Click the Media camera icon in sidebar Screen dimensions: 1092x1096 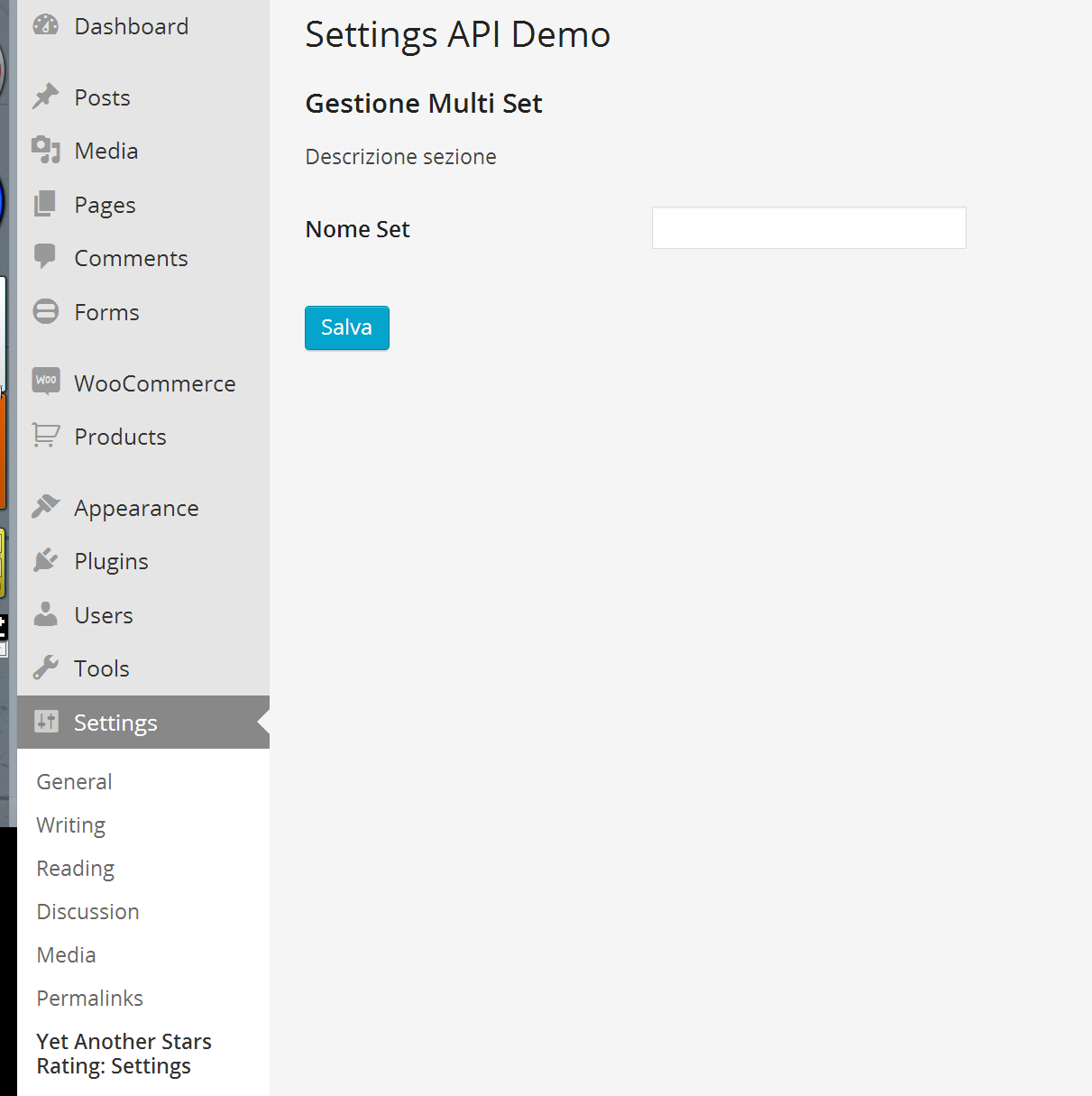pos(45,150)
